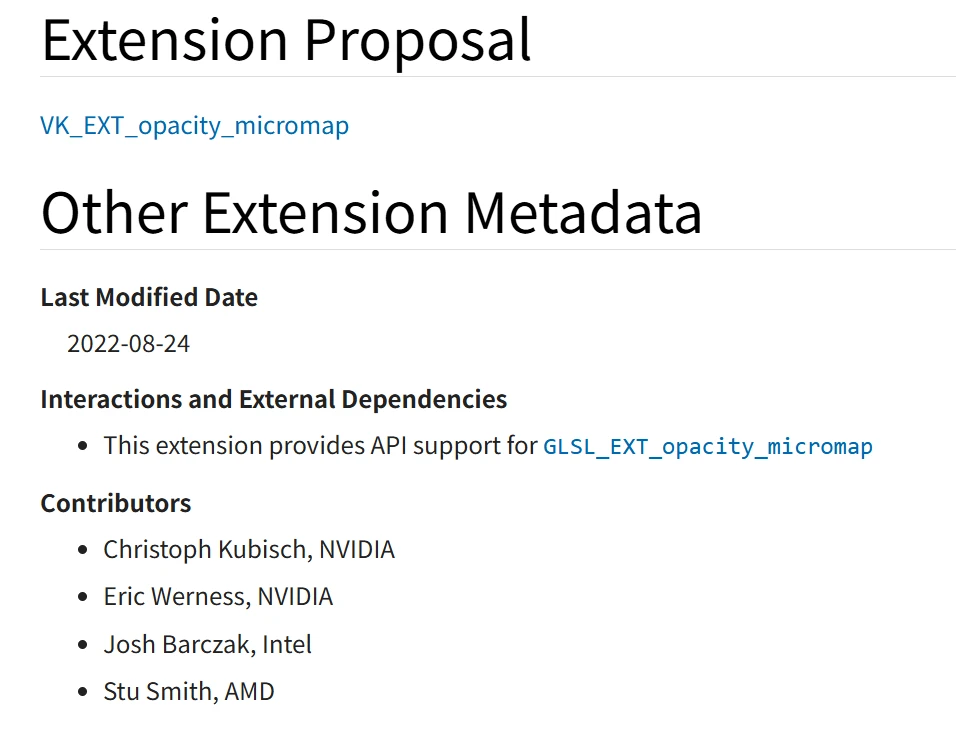Click the bullet before Eric Werness
The width and height of the screenshot is (956, 733).
click(83, 598)
